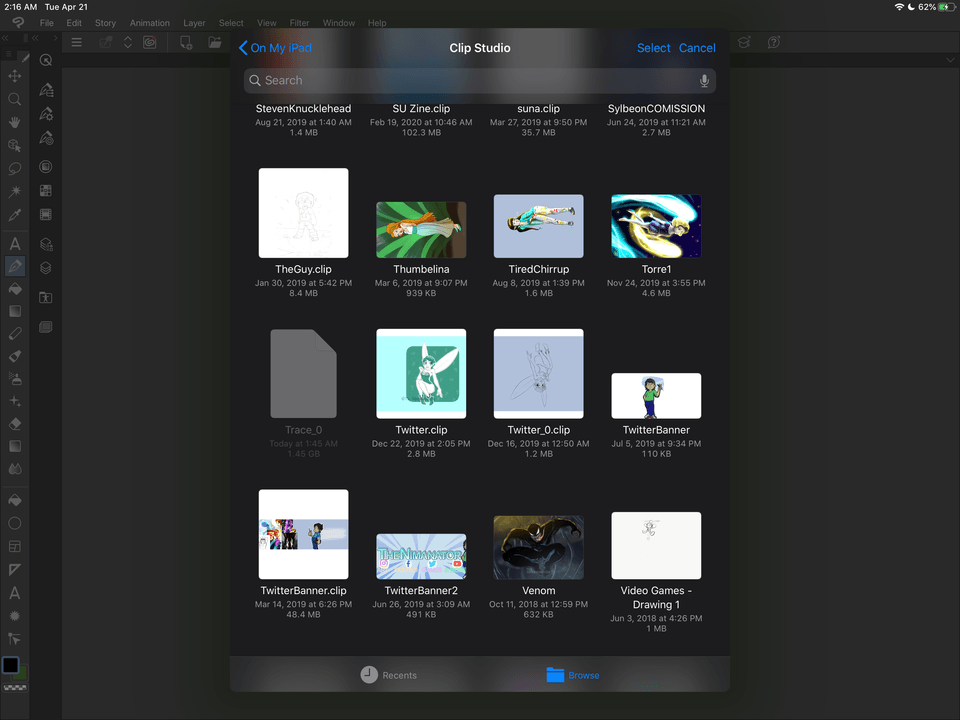Click the black main color swatch
960x720 pixels.
point(11,665)
